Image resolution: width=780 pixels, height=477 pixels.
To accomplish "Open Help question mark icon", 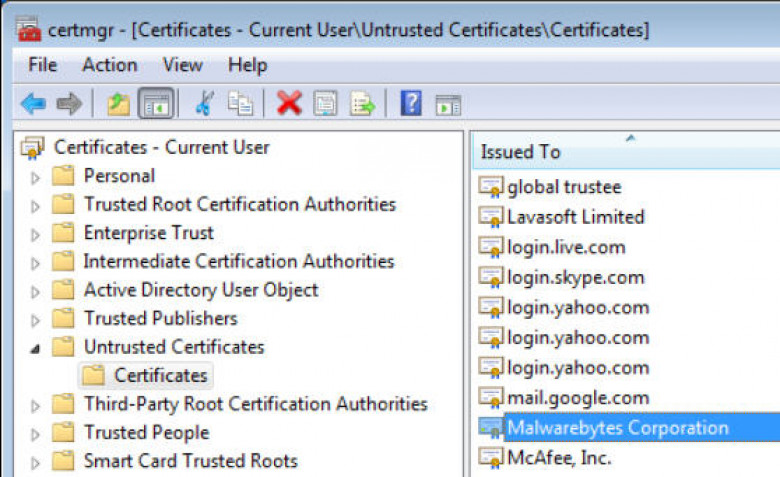I will [411, 103].
